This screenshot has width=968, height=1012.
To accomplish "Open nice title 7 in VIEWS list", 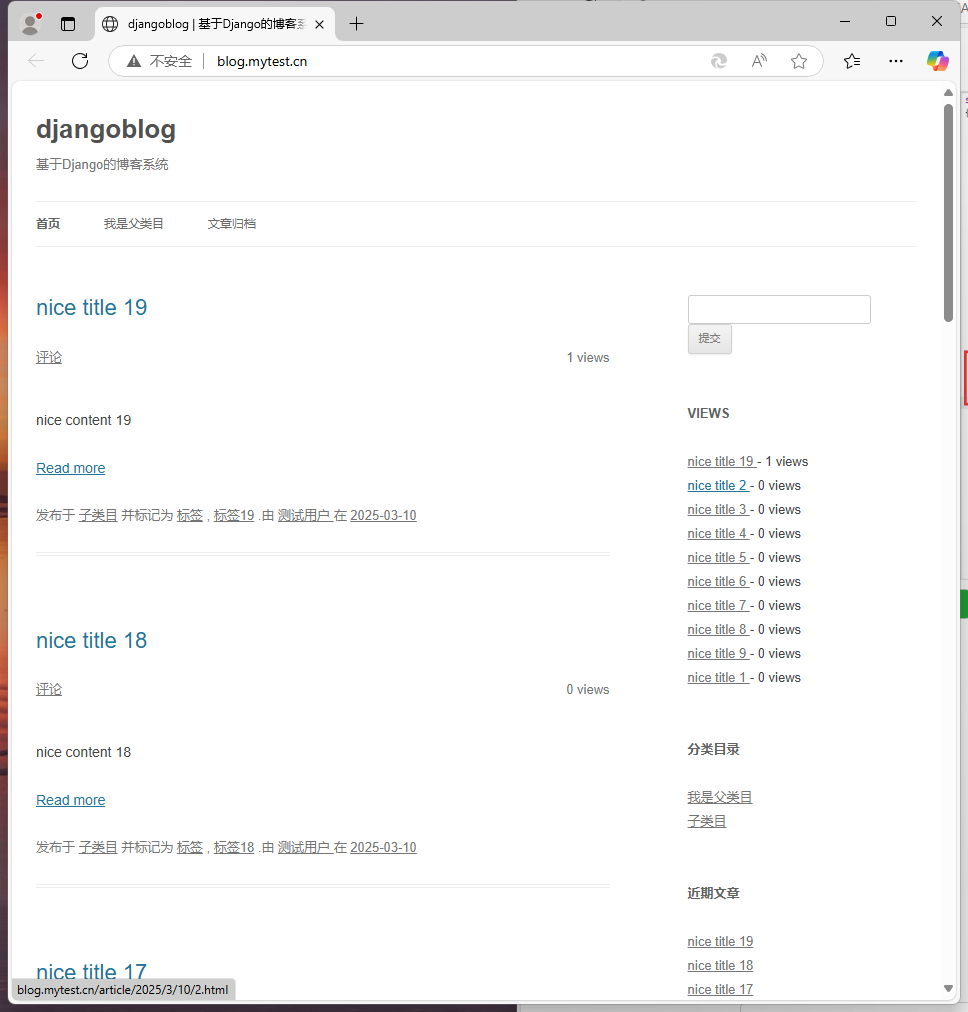I will tap(717, 606).
